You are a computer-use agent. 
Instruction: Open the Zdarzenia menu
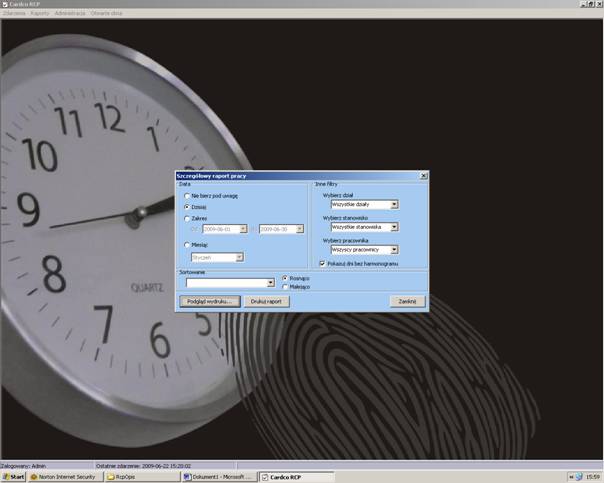tap(14, 13)
